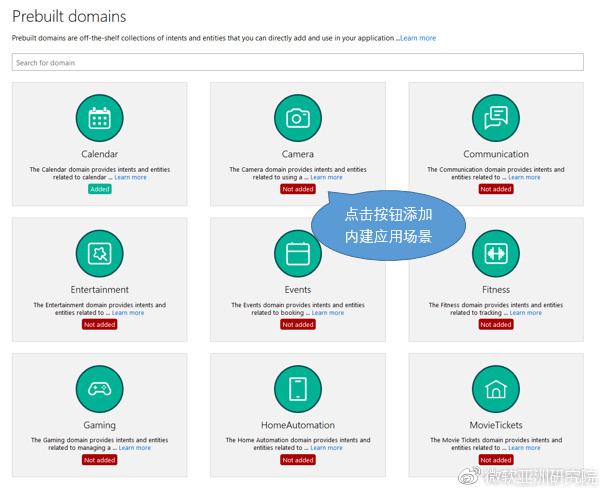Click the Entertainment domain icon

[x=99, y=253]
